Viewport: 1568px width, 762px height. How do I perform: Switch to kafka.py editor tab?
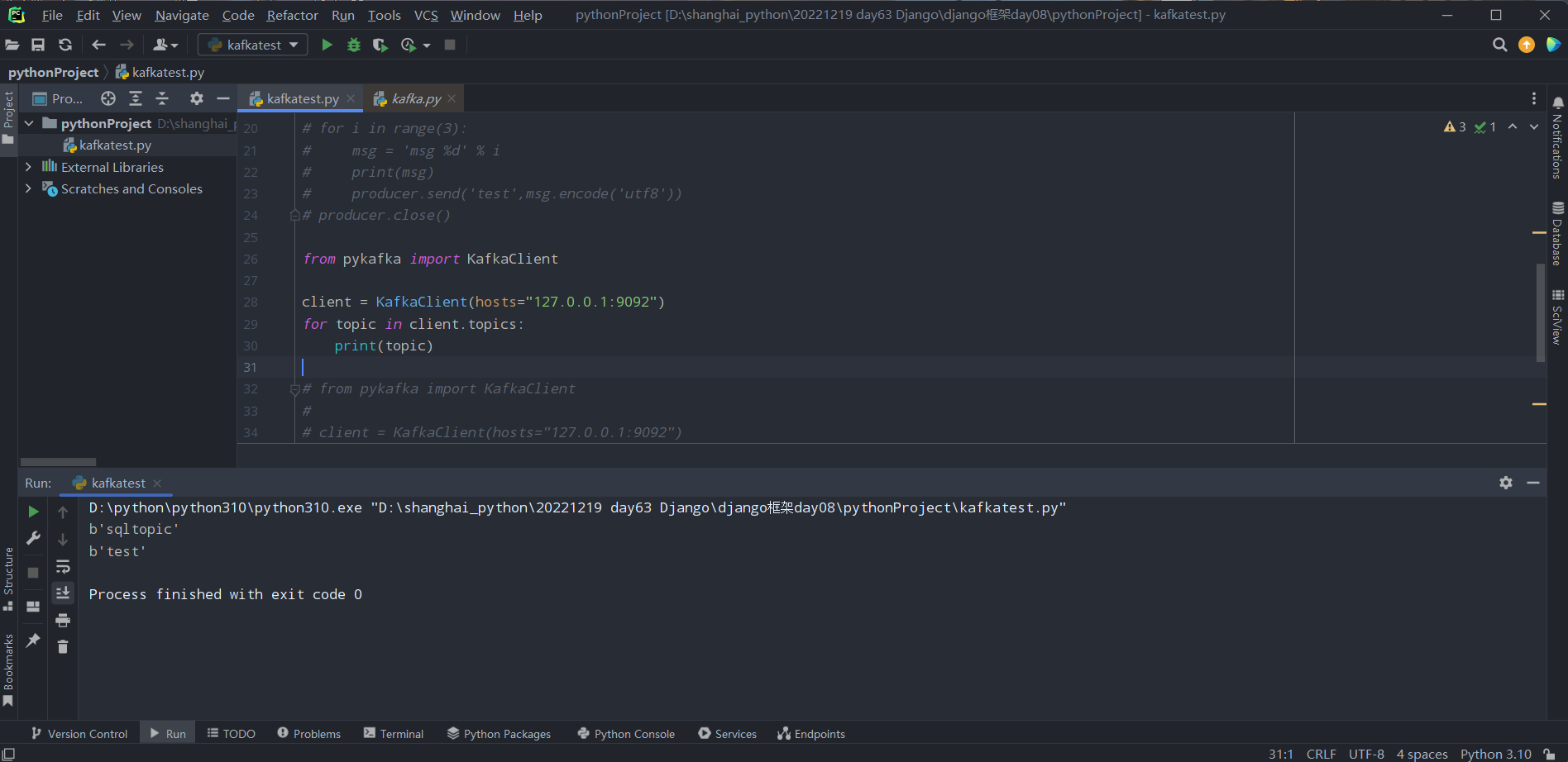click(416, 98)
